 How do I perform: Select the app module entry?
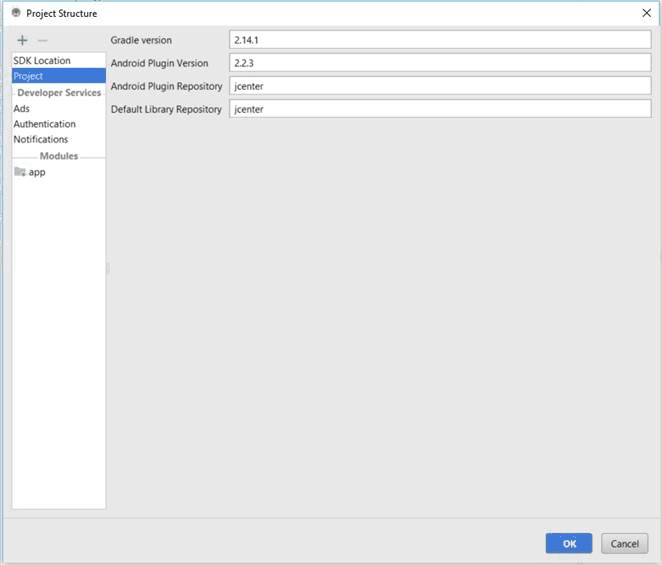pos(59,172)
